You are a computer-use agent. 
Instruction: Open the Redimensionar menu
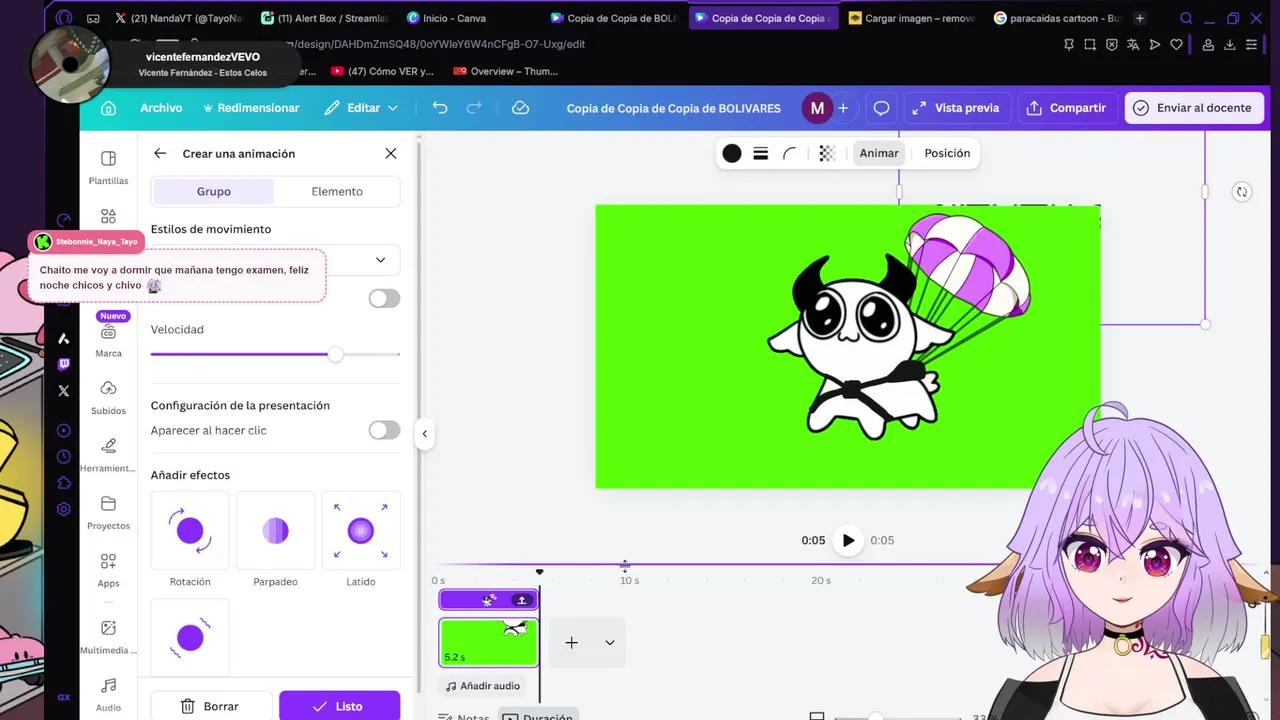pyautogui.click(x=251, y=108)
